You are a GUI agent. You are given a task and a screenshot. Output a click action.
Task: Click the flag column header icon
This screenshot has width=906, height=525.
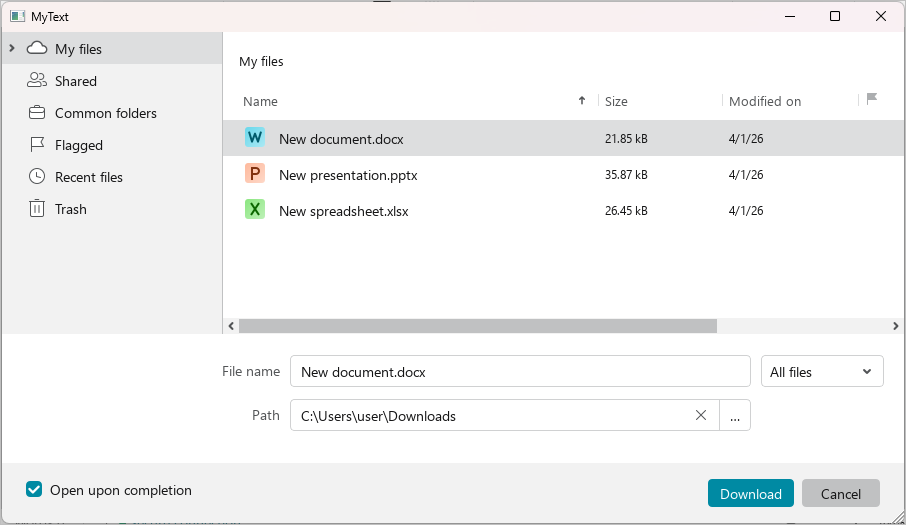tap(872, 99)
